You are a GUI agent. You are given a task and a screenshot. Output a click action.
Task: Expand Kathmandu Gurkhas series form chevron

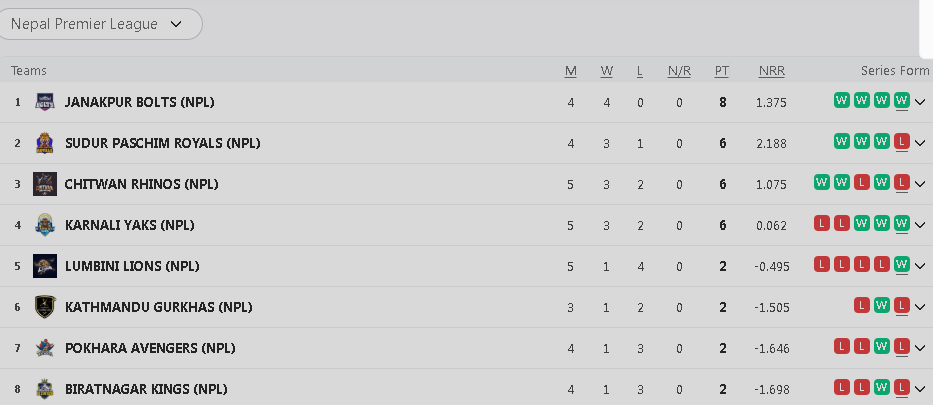[920, 307]
